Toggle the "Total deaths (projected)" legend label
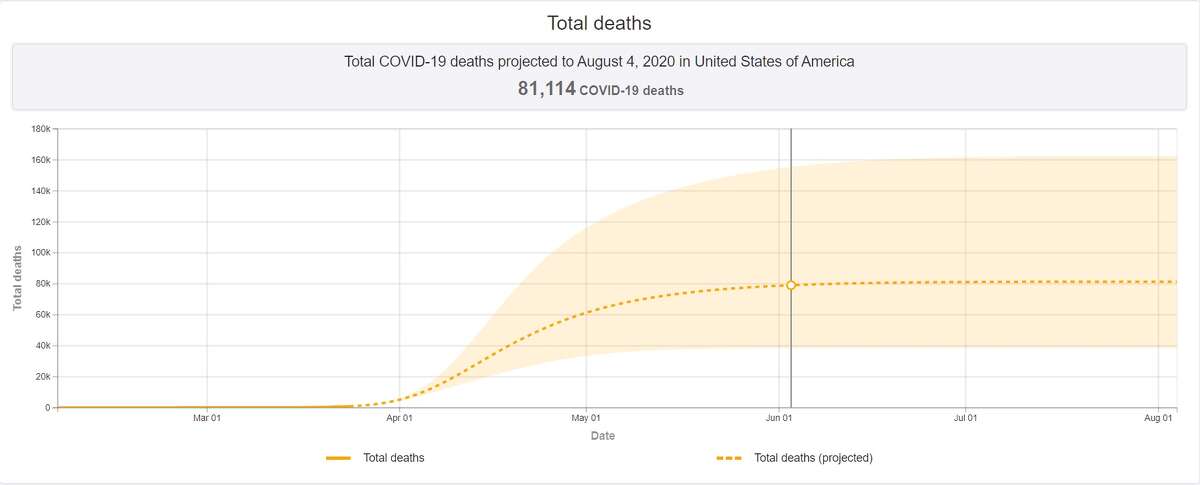1200x485 pixels. pyautogui.click(x=813, y=459)
